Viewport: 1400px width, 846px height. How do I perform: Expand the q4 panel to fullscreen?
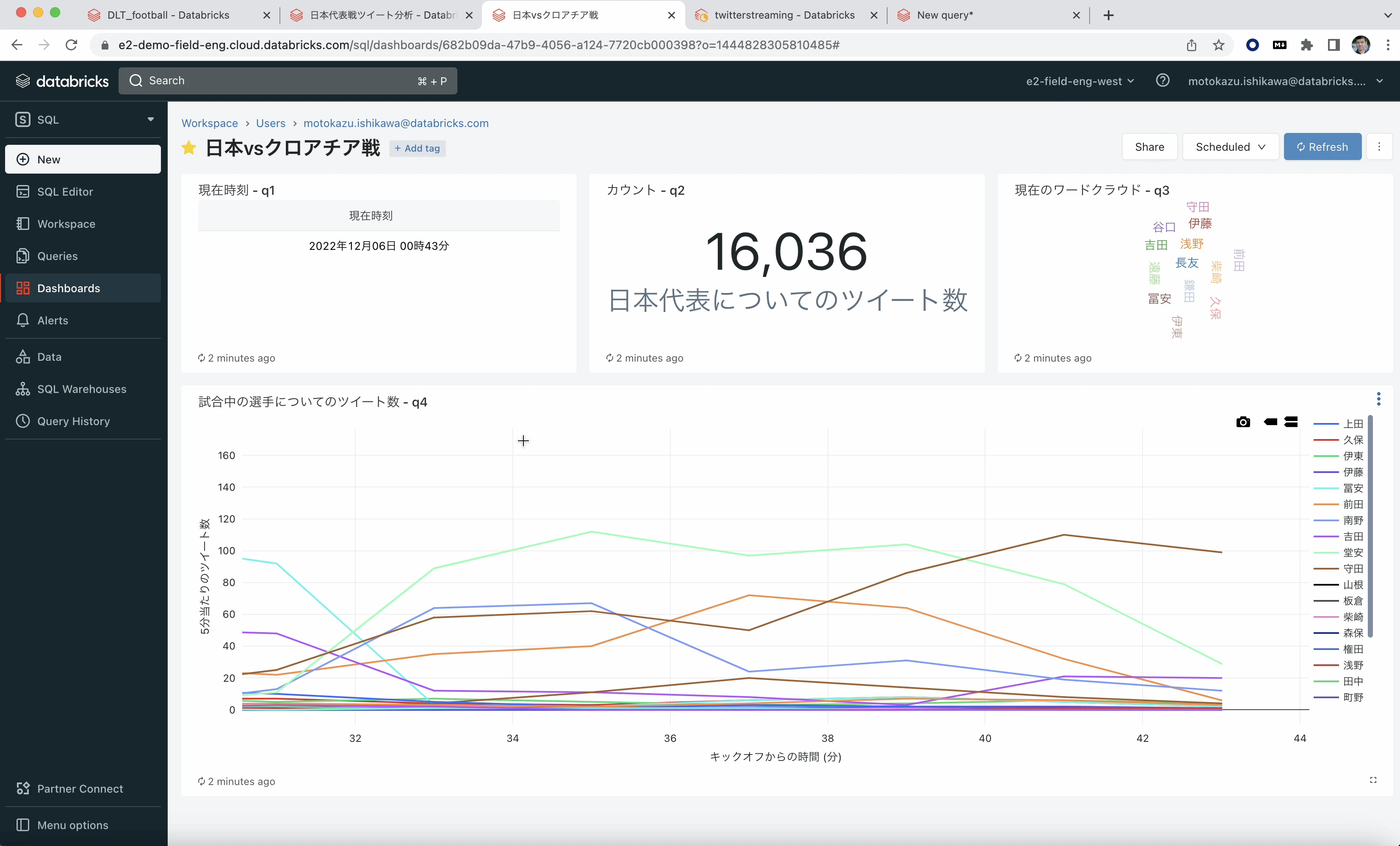coord(1374,780)
